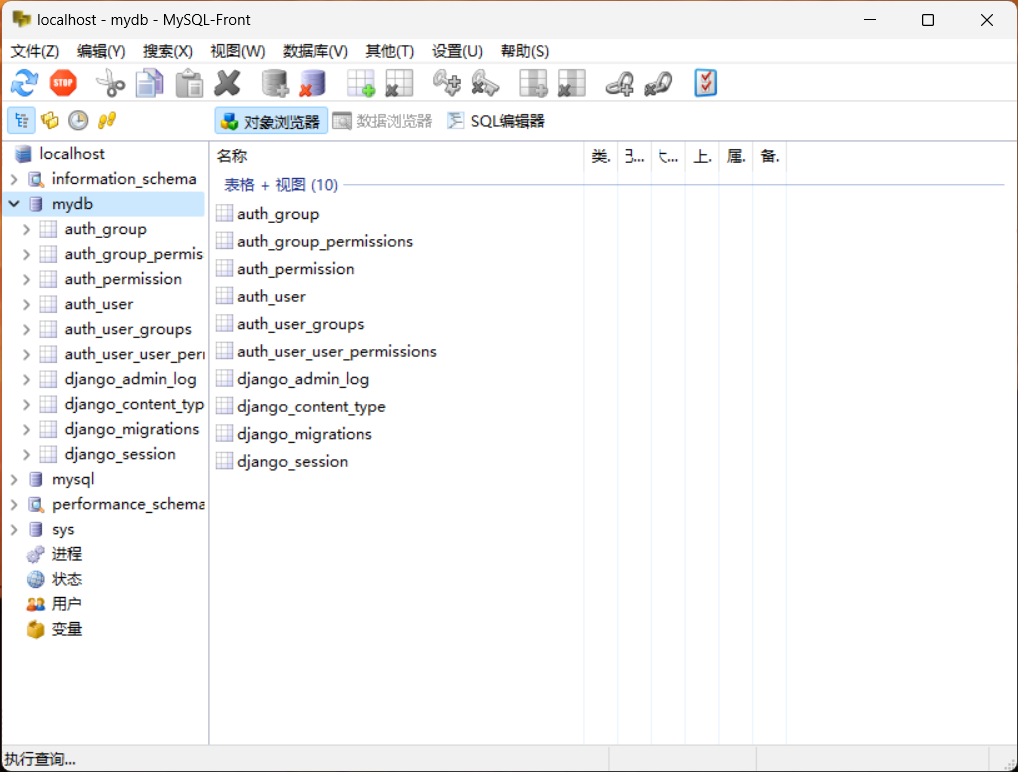Select 进程 in the tree

(66, 554)
